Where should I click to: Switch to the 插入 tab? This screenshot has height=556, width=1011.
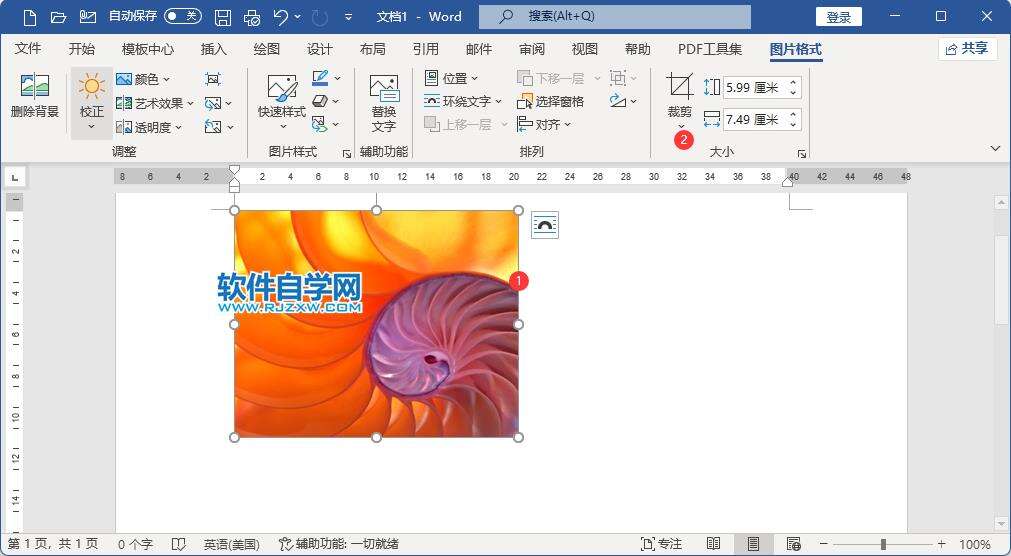pyautogui.click(x=213, y=48)
